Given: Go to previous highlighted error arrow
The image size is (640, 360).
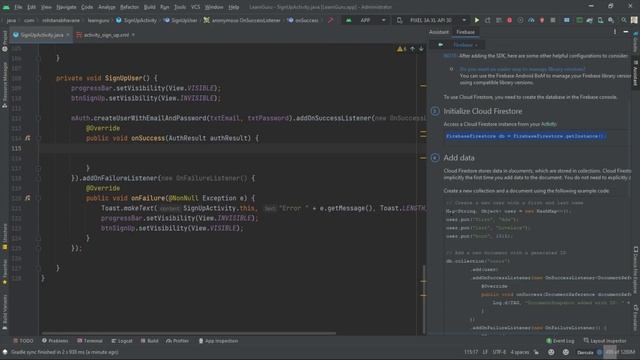Looking at the screenshot, I should click(413, 49).
